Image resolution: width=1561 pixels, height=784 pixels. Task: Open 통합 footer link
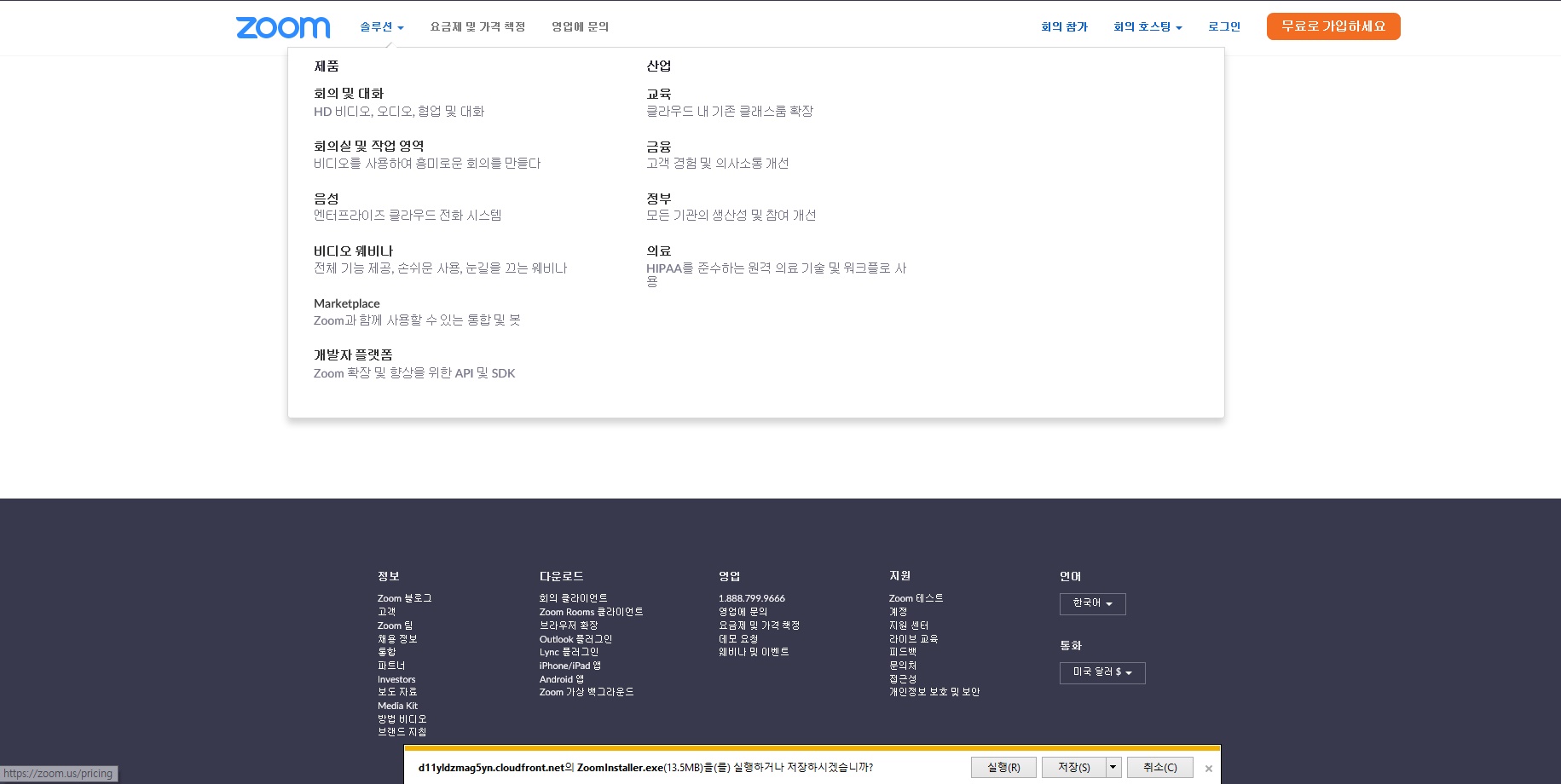(386, 652)
